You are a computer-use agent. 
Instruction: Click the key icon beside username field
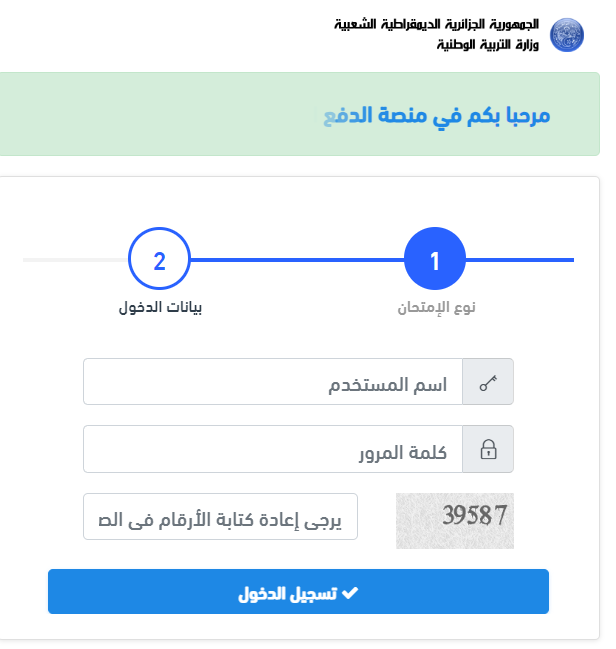coord(488,382)
